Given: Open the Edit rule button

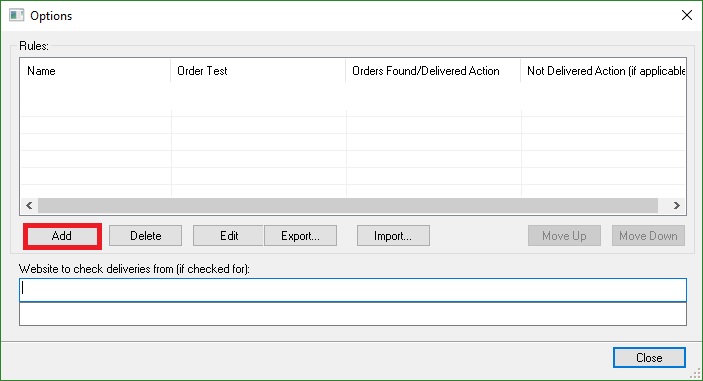Looking at the screenshot, I should pos(228,236).
